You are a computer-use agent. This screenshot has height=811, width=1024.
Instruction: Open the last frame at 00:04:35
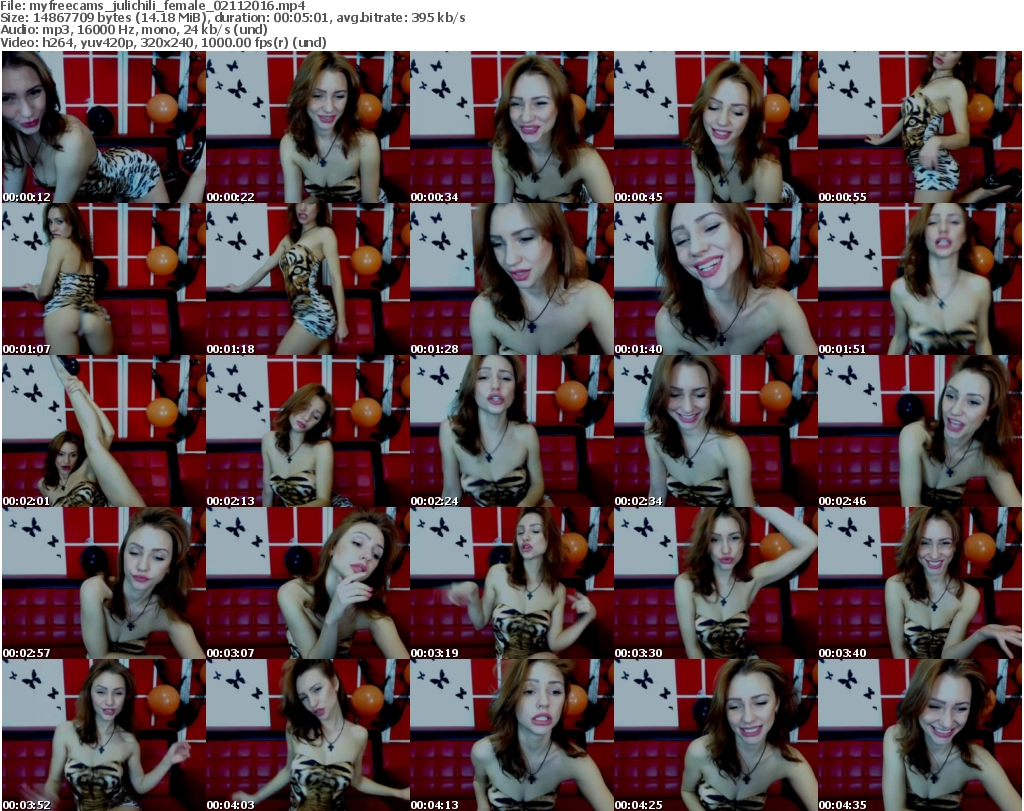coord(919,734)
